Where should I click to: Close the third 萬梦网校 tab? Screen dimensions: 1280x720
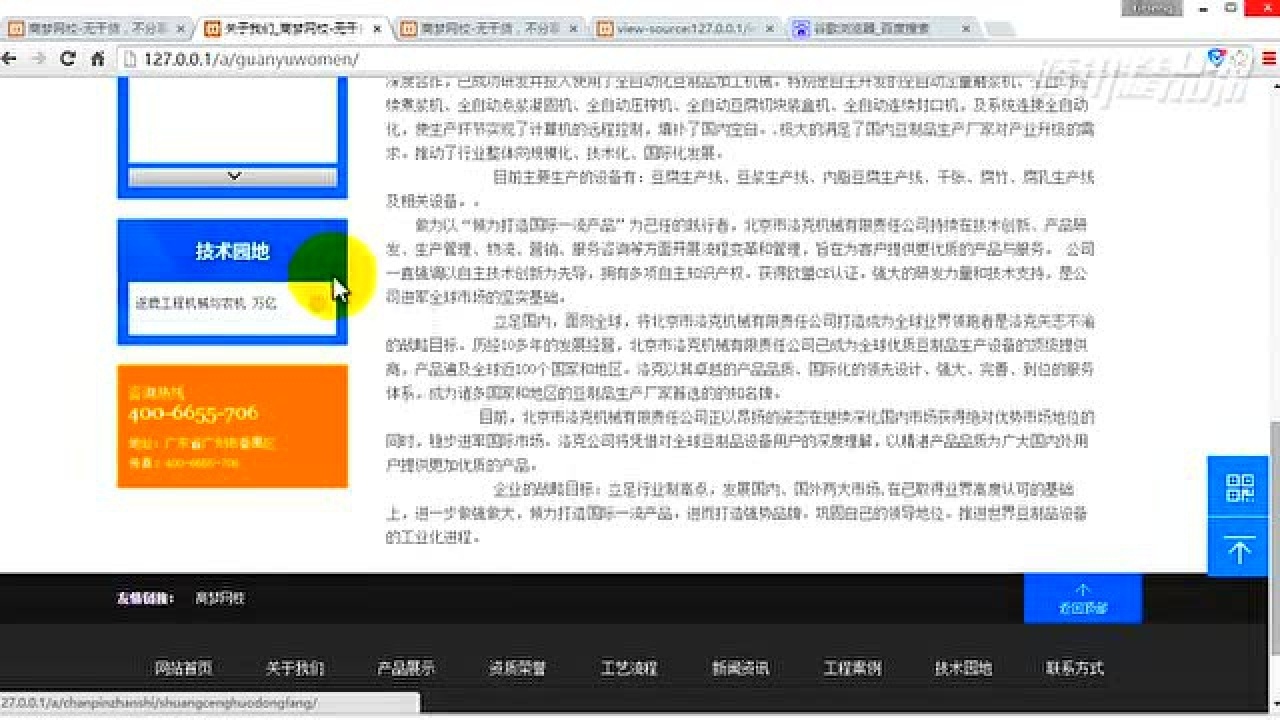pyautogui.click(x=573, y=29)
